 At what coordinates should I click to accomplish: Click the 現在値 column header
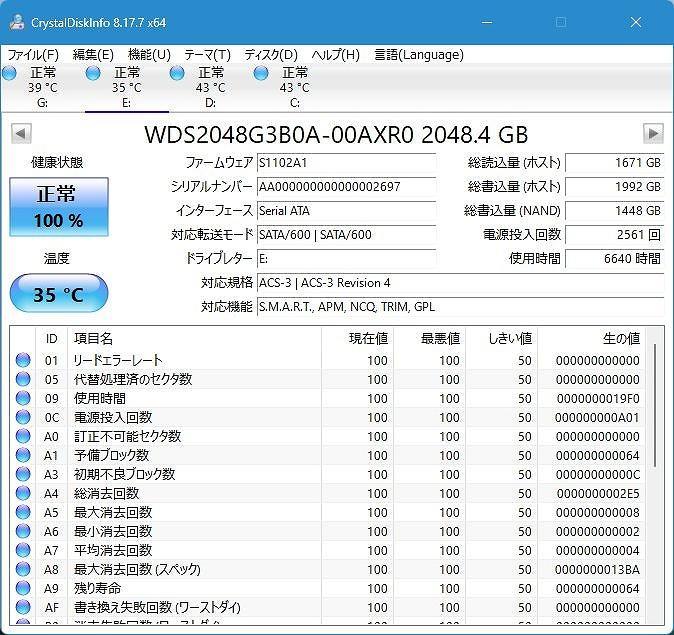pos(357,339)
